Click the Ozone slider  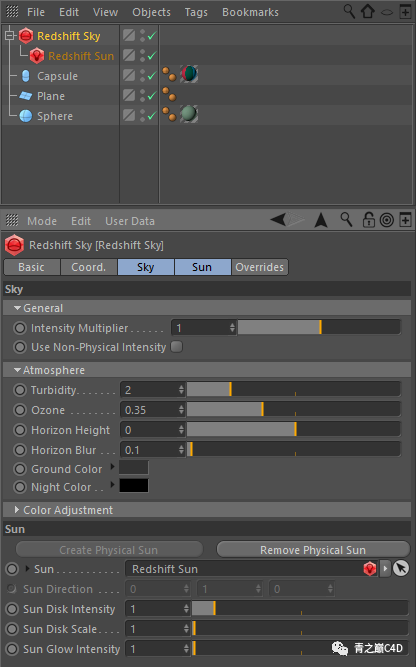[x=293, y=410]
